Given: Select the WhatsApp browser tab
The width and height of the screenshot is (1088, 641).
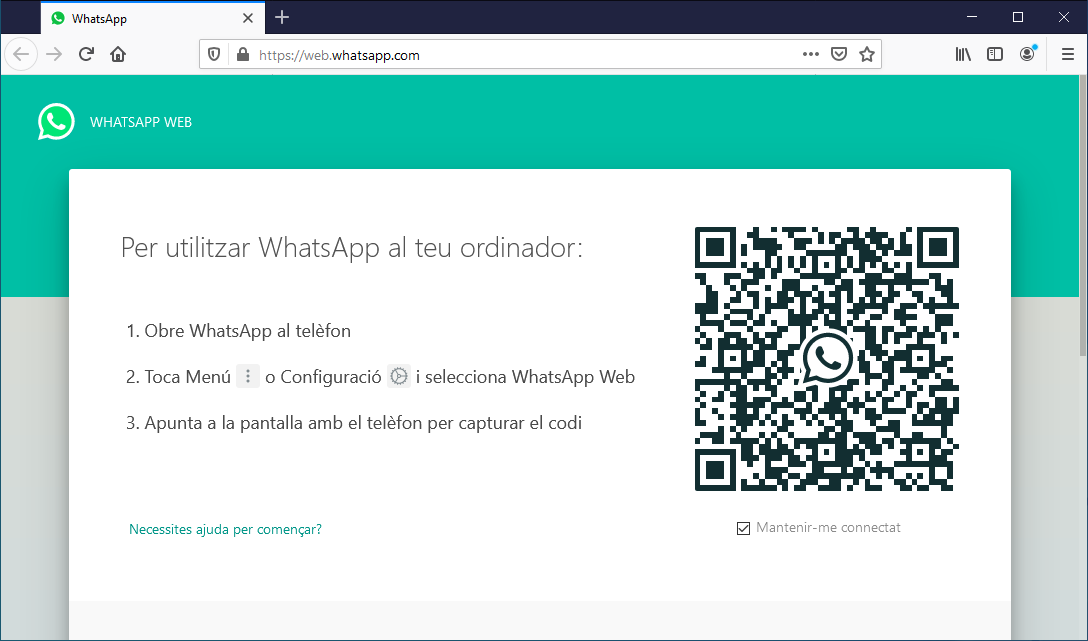Looking at the screenshot, I should [x=153, y=18].
